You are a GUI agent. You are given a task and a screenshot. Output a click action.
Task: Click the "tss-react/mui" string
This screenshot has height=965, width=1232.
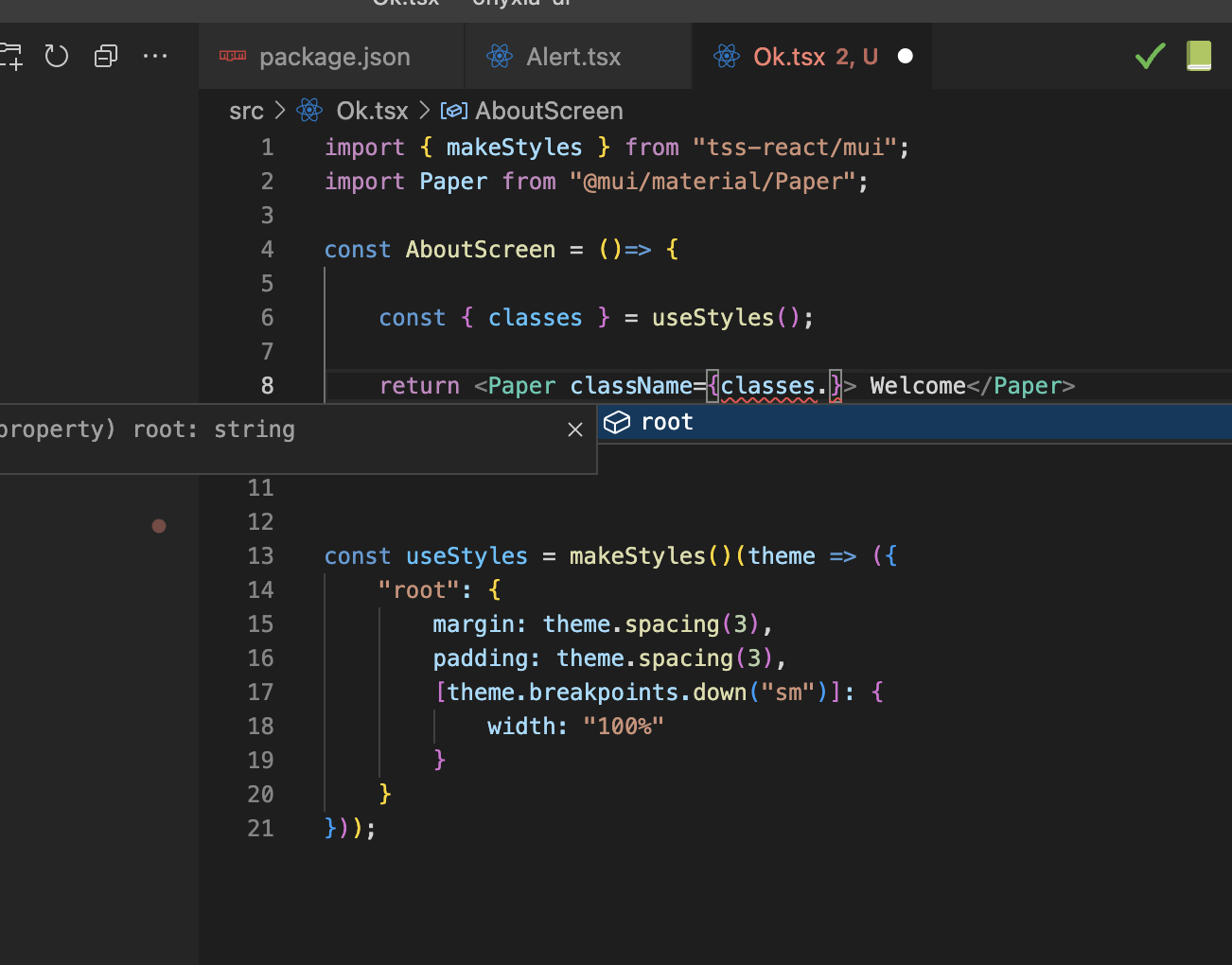[x=793, y=148]
